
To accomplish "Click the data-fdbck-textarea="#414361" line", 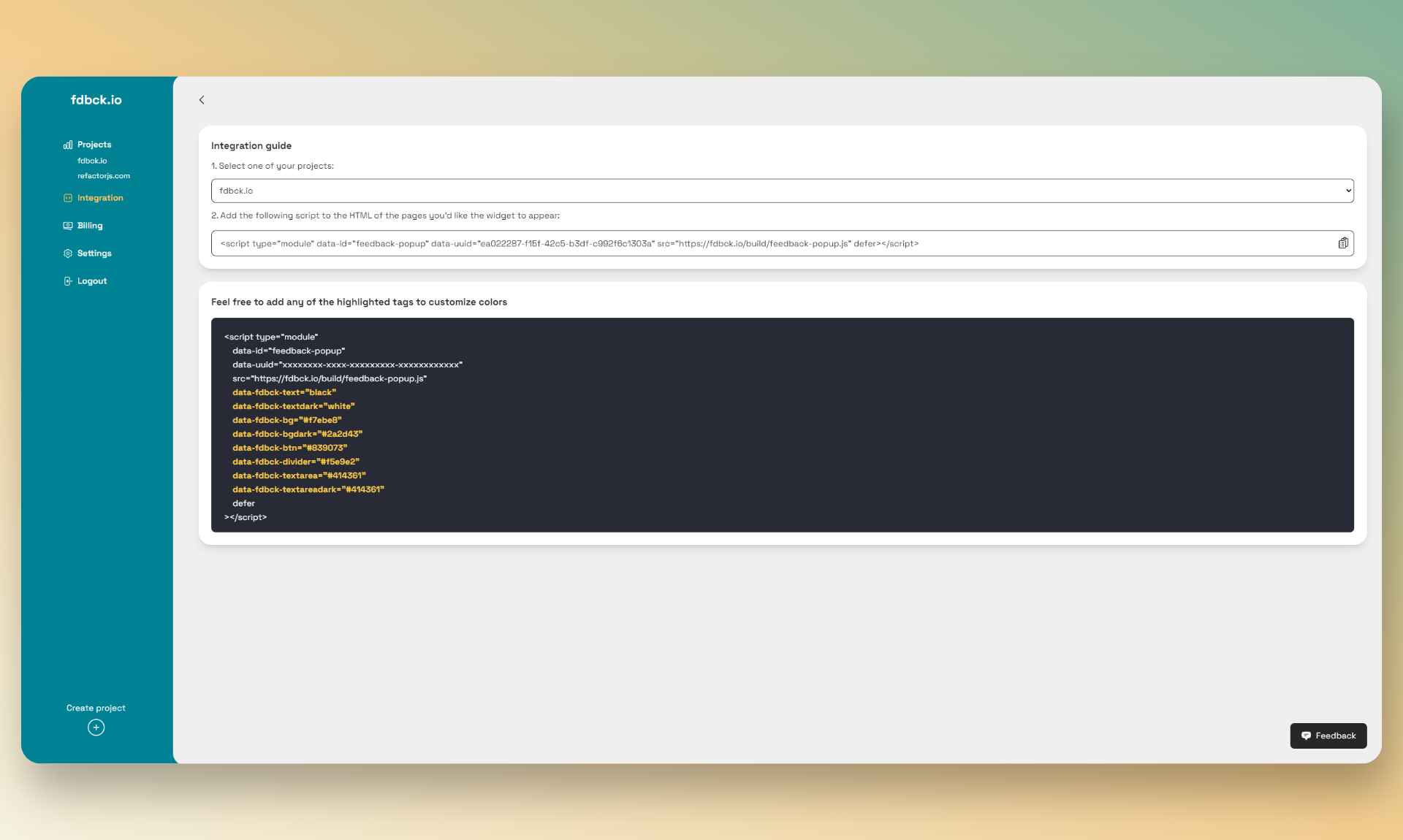I will pyautogui.click(x=299, y=476).
